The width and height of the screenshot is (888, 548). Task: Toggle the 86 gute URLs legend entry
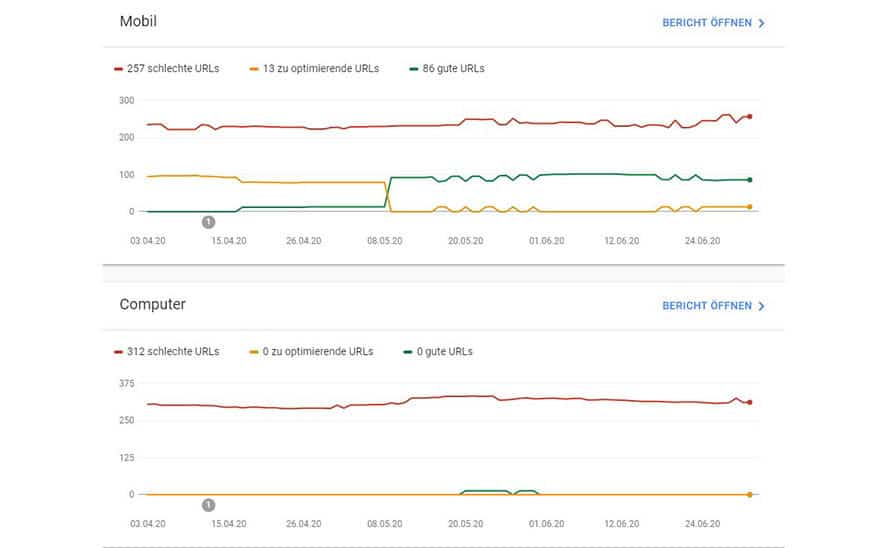[x=447, y=68]
